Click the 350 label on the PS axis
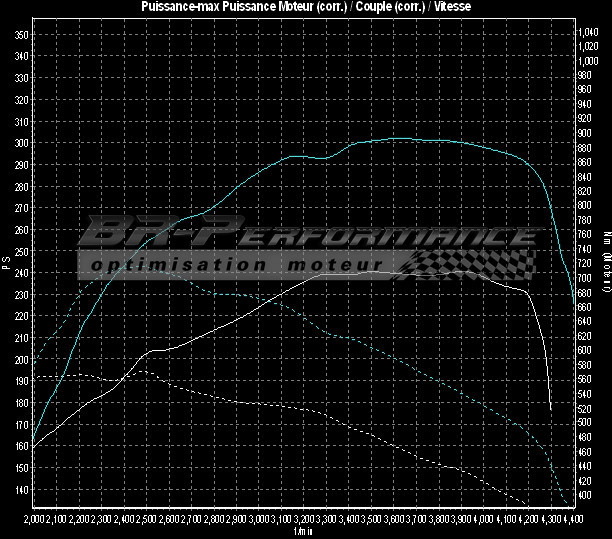Viewport: 612px width, 539px height. click(x=20, y=34)
